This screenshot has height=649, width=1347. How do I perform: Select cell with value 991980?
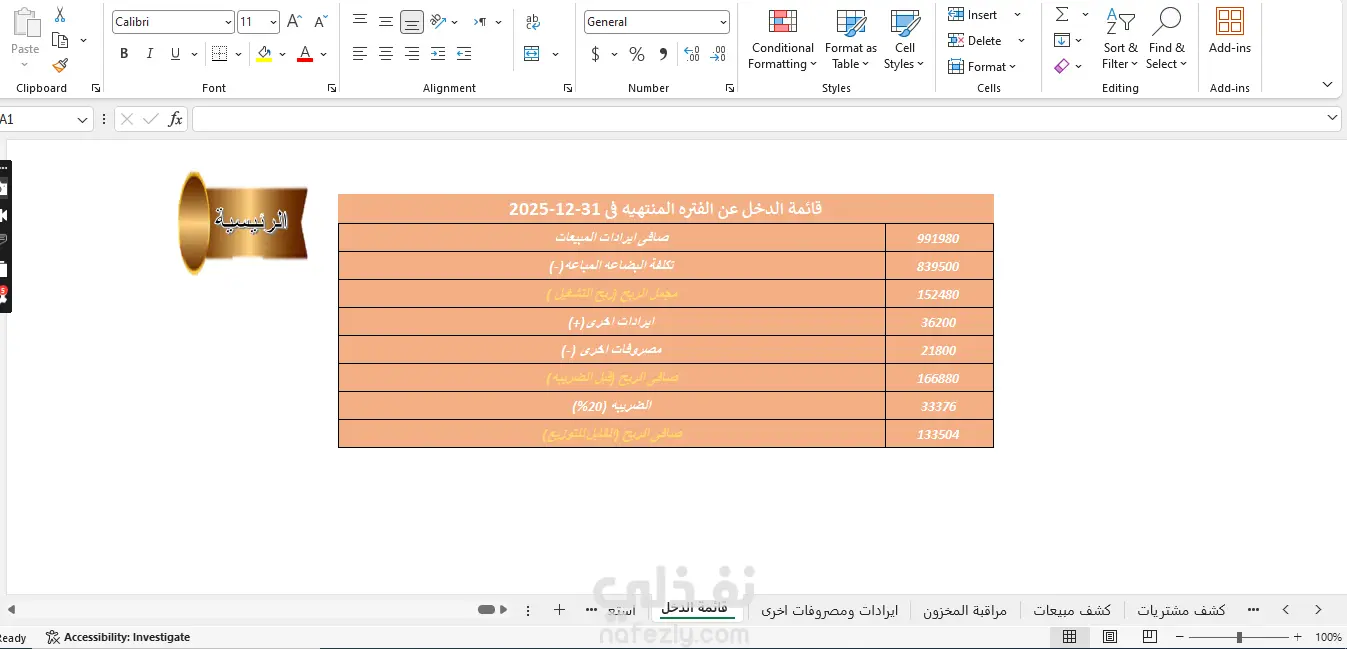(939, 238)
